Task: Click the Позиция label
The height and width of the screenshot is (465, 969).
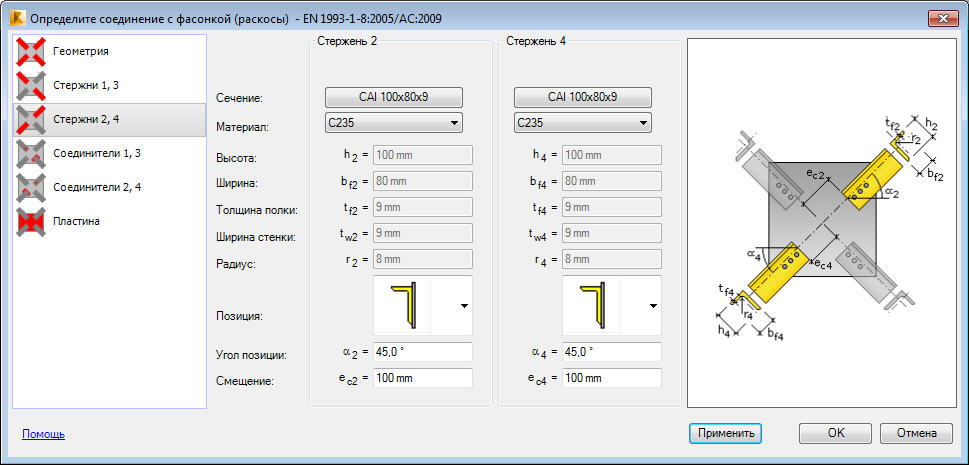Action: (240, 317)
